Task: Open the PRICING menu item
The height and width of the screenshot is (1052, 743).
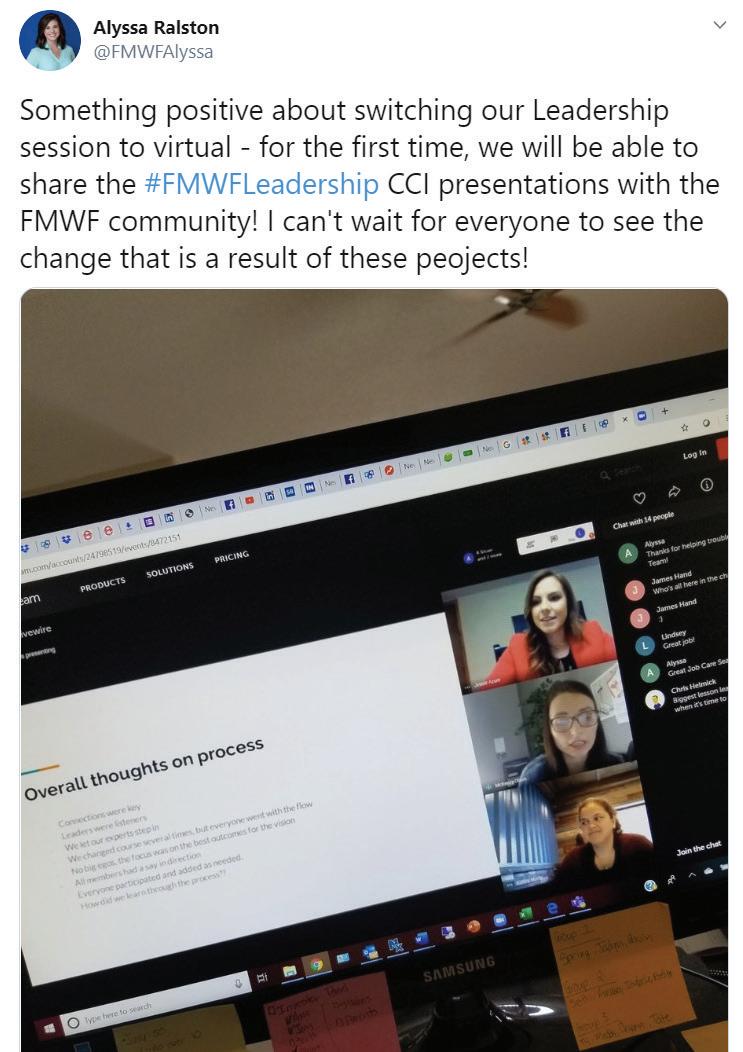Action: click(232, 556)
